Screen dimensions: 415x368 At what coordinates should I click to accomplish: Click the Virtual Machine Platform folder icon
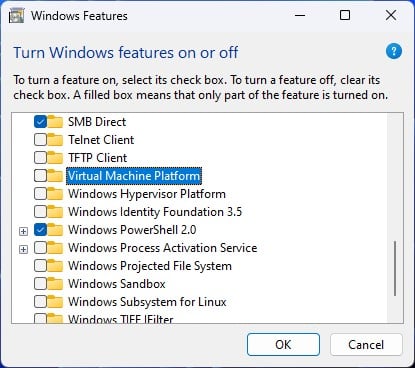click(55, 176)
